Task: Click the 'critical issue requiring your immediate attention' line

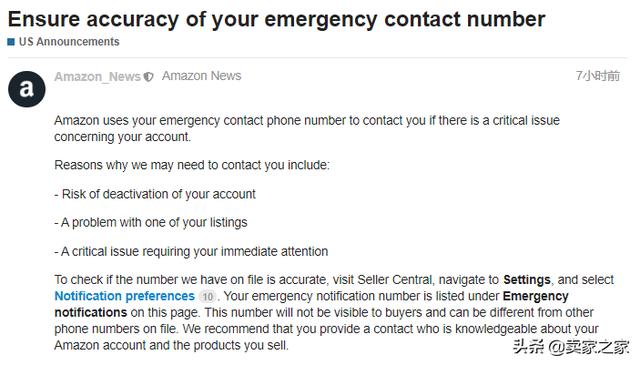Action: [x=191, y=251]
